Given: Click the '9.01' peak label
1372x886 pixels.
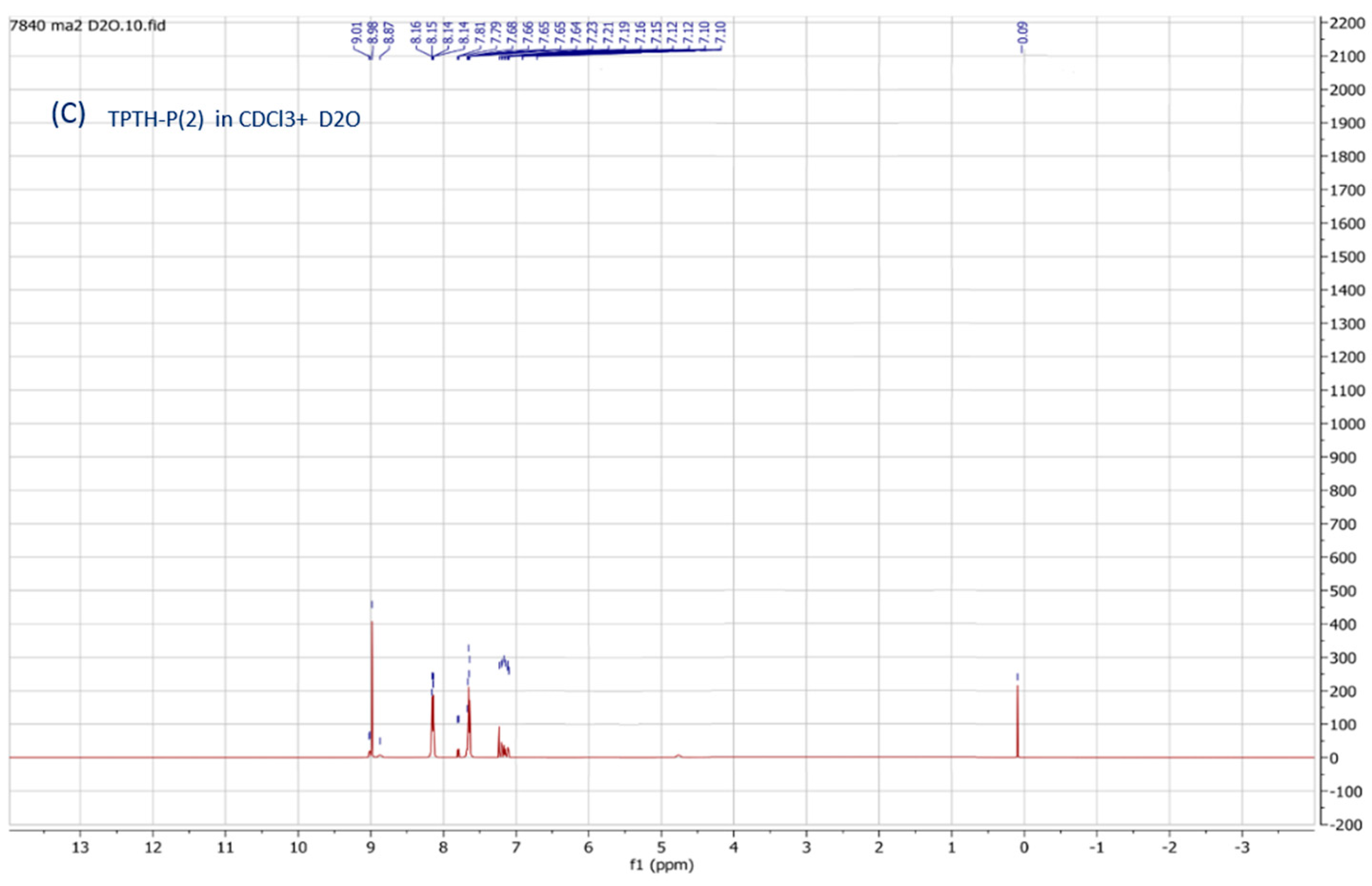Looking at the screenshot, I should coord(357,33).
